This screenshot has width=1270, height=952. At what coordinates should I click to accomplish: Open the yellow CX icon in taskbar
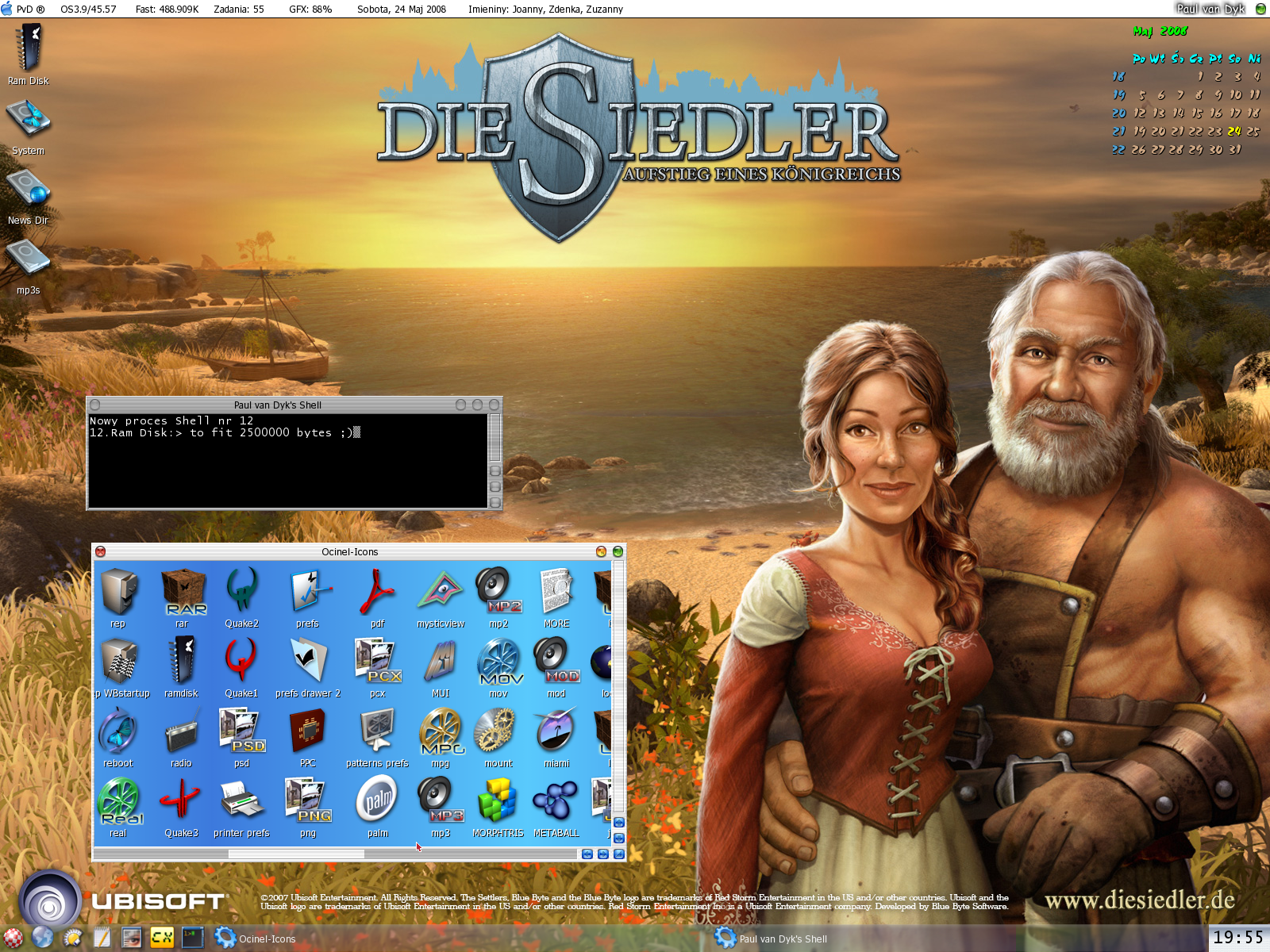[162, 938]
